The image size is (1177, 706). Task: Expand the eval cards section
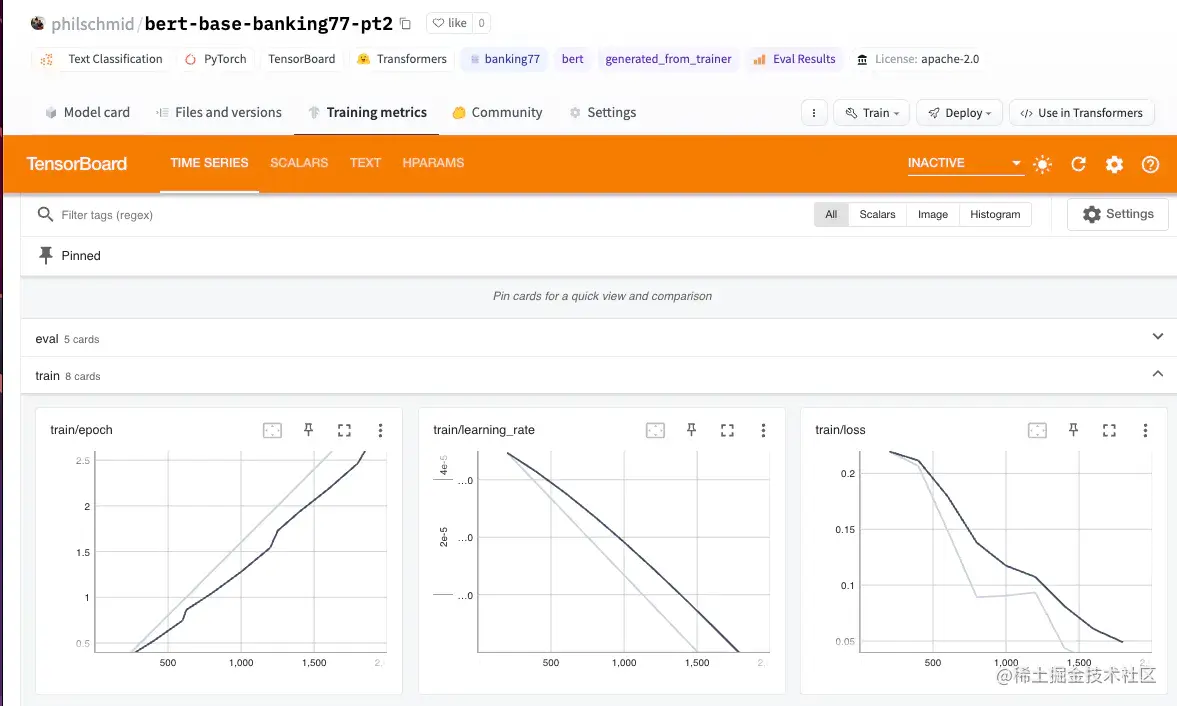pyautogui.click(x=1157, y=337)
